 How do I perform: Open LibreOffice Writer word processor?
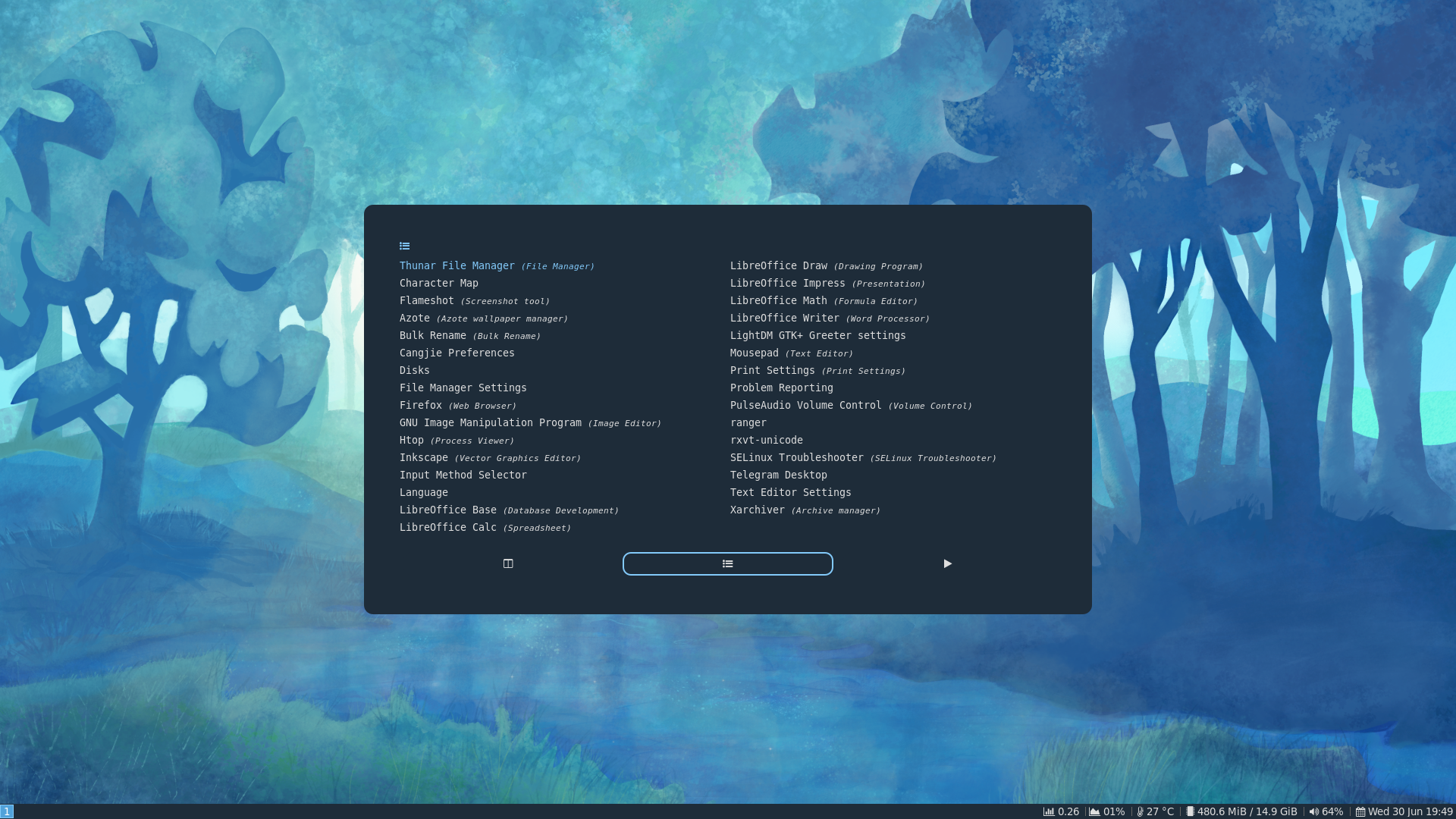point(830,318)
